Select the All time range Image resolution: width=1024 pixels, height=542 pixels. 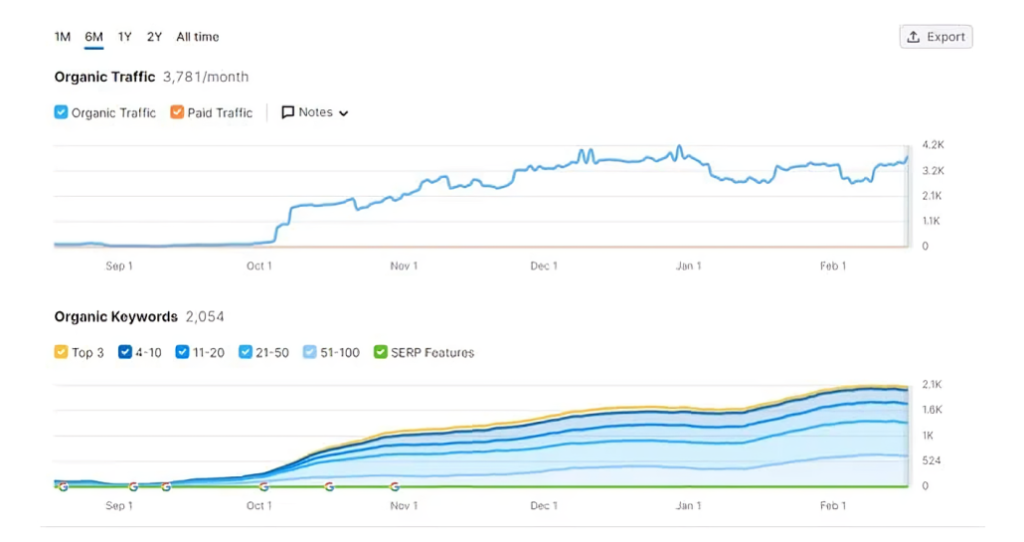click(x=197, y=37)
